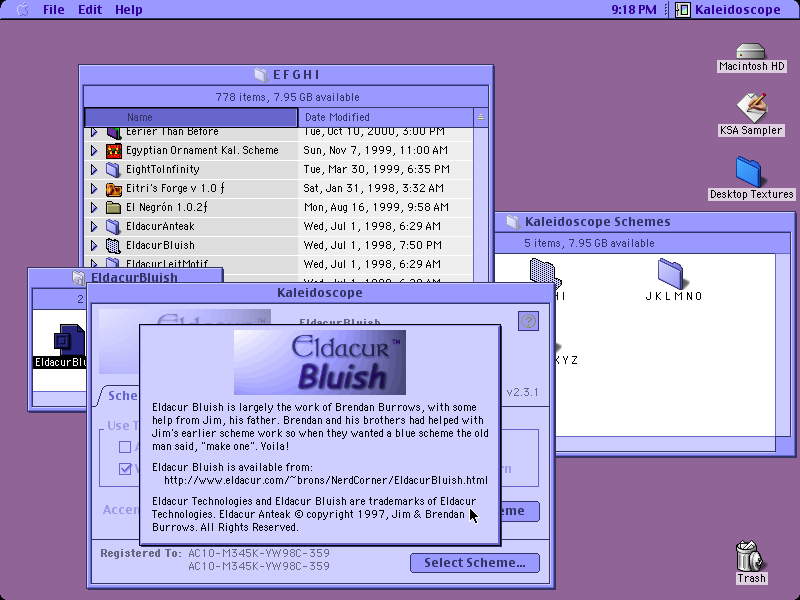
Task: Open the Apple menu
Action: point(22,9)
